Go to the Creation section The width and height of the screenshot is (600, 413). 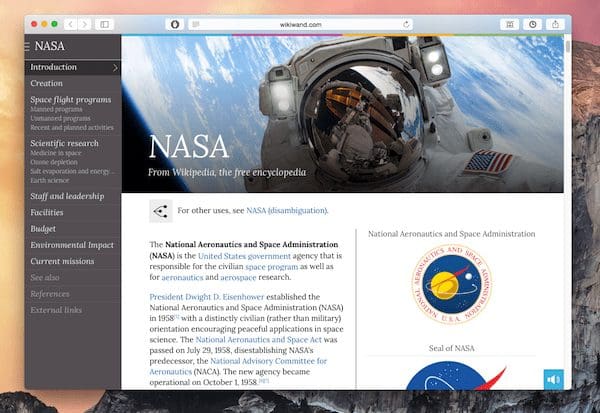47,83
